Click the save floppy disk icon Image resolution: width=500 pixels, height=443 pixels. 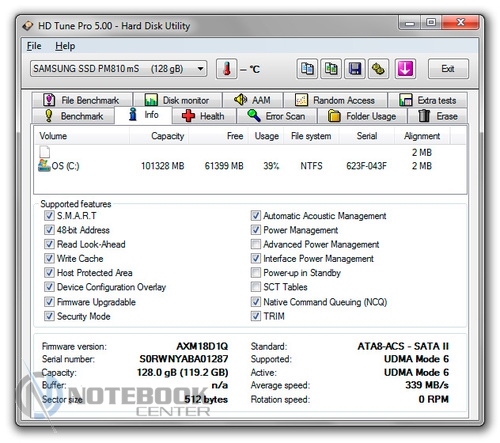355,69
